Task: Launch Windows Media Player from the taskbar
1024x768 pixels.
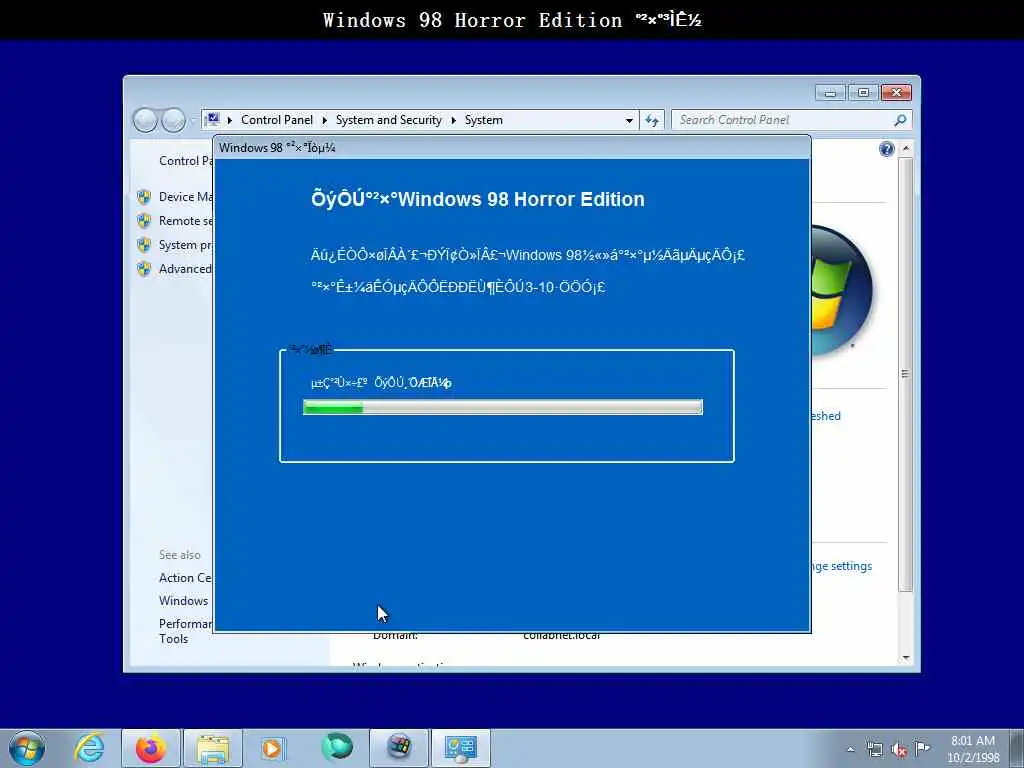Action: (x=272, y=748)
